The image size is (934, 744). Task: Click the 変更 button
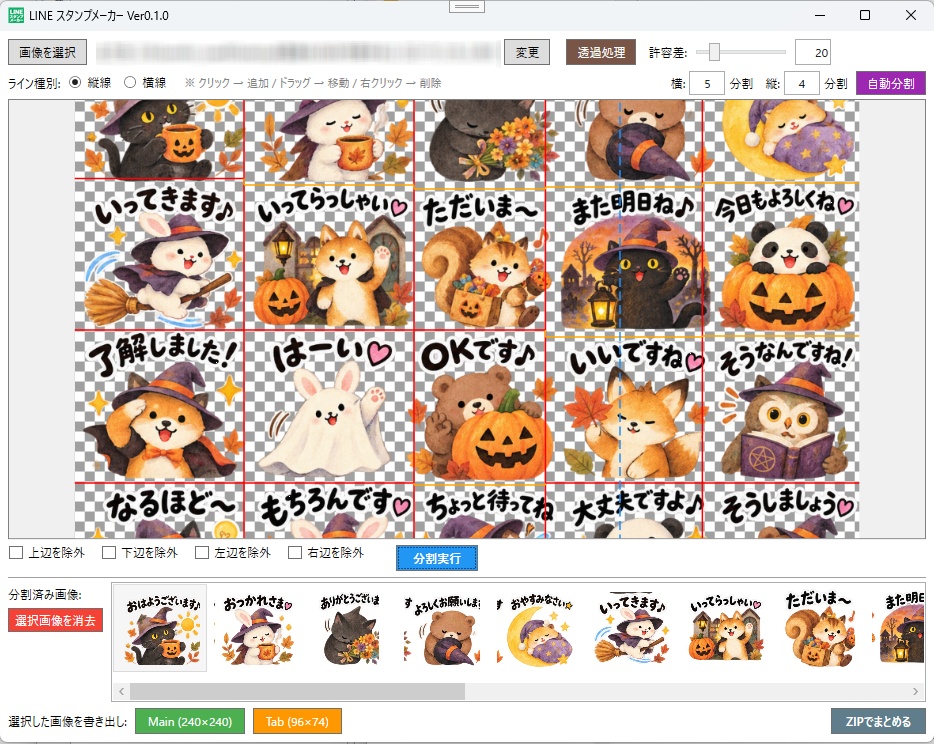pos(527,52)
